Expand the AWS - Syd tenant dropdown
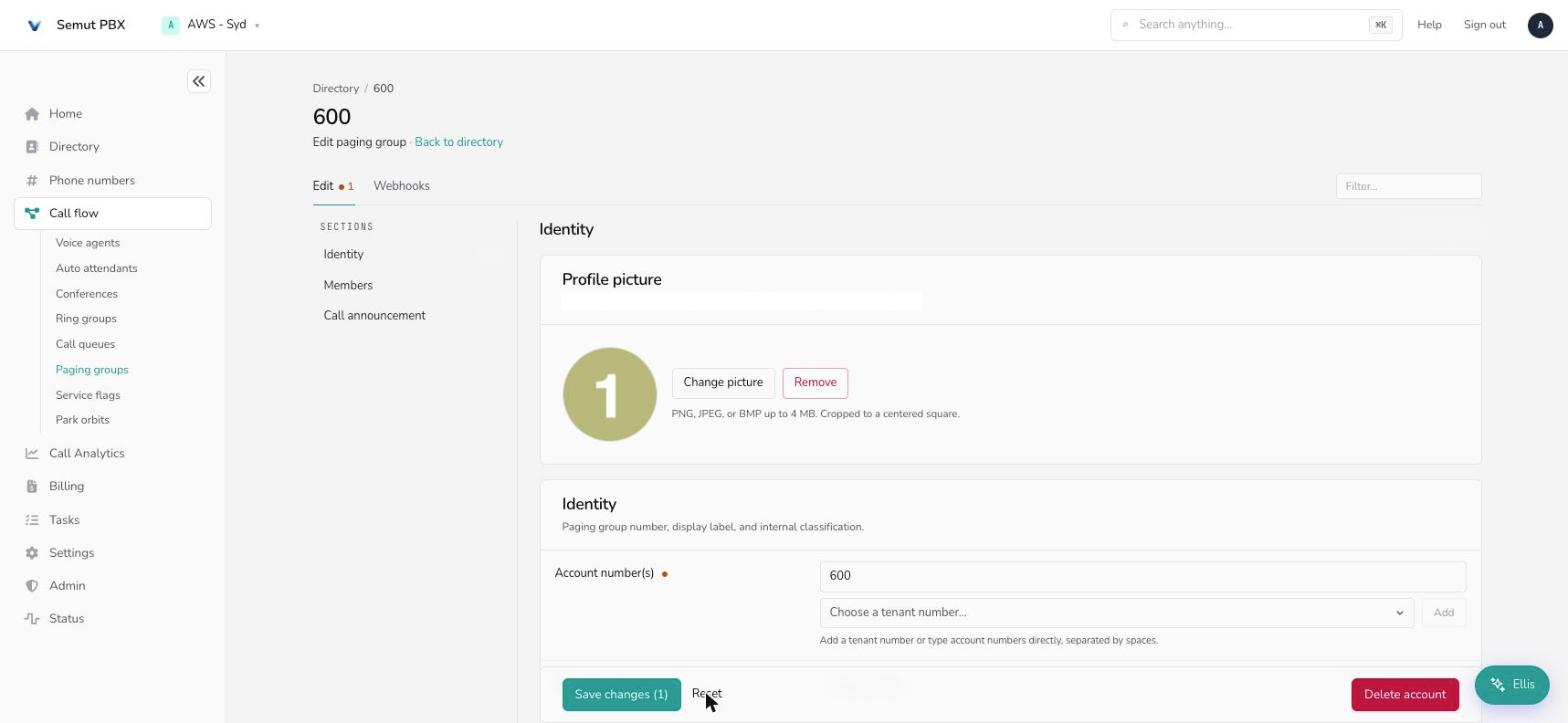The image size is (1568, 723). tap(211, 25)
